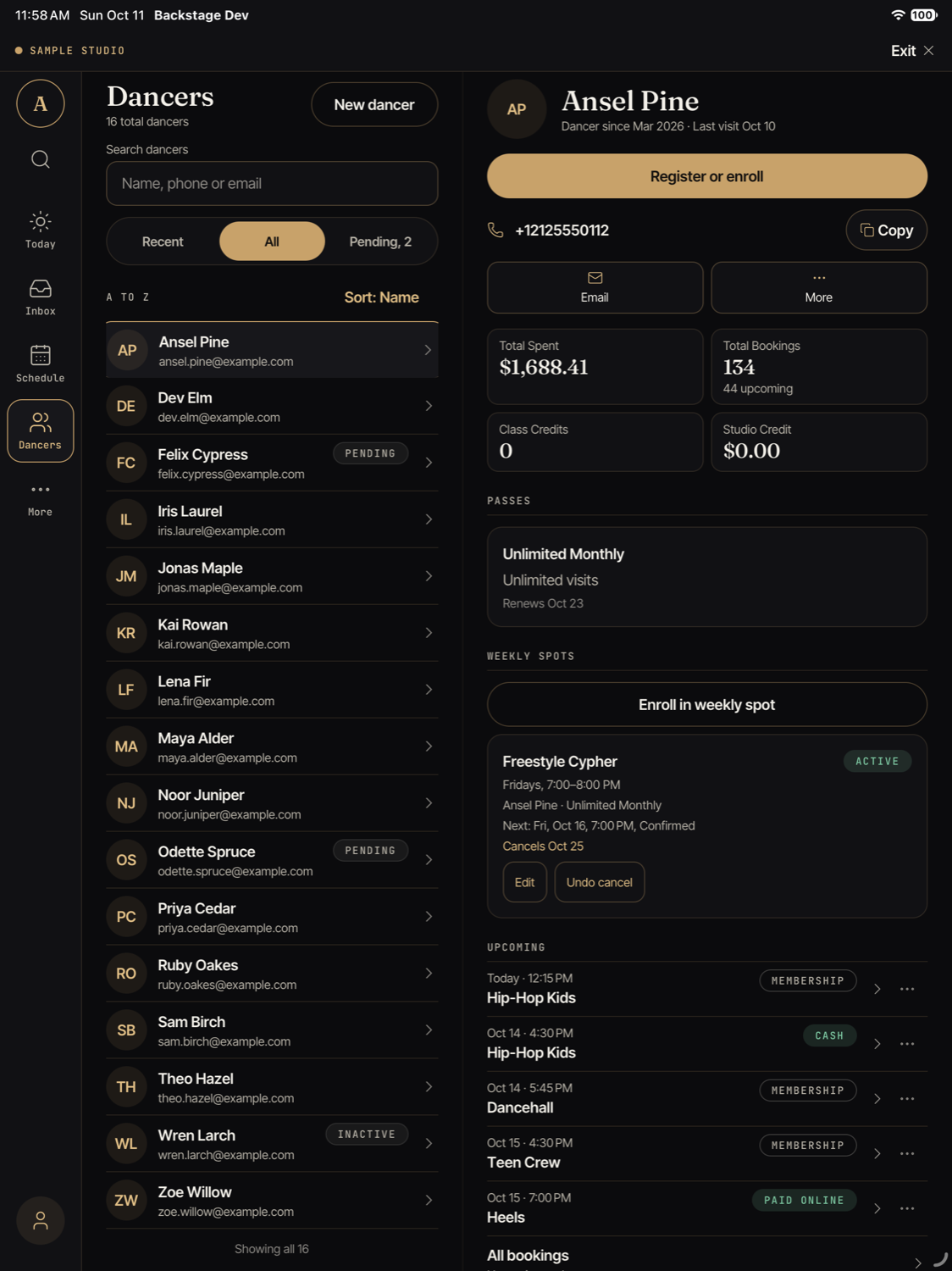Select the All dancers filter tab
The width and height of the screenshot is (952, 1271).
tap(272, 241)
